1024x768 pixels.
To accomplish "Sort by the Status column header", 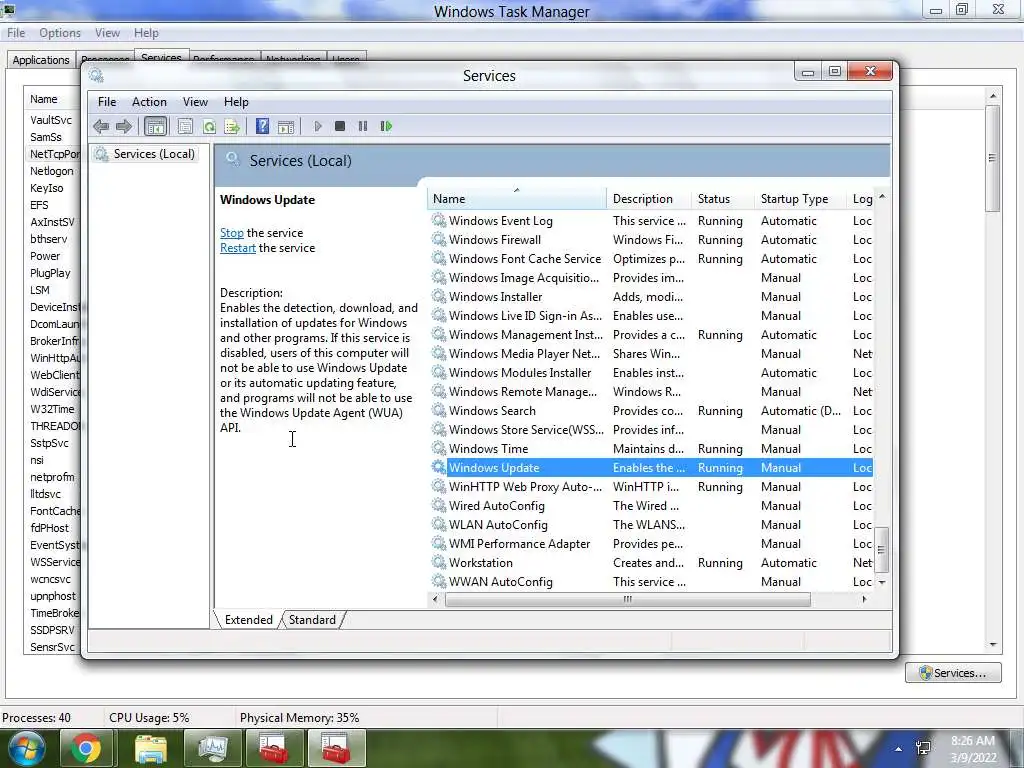I will point(722,199).
